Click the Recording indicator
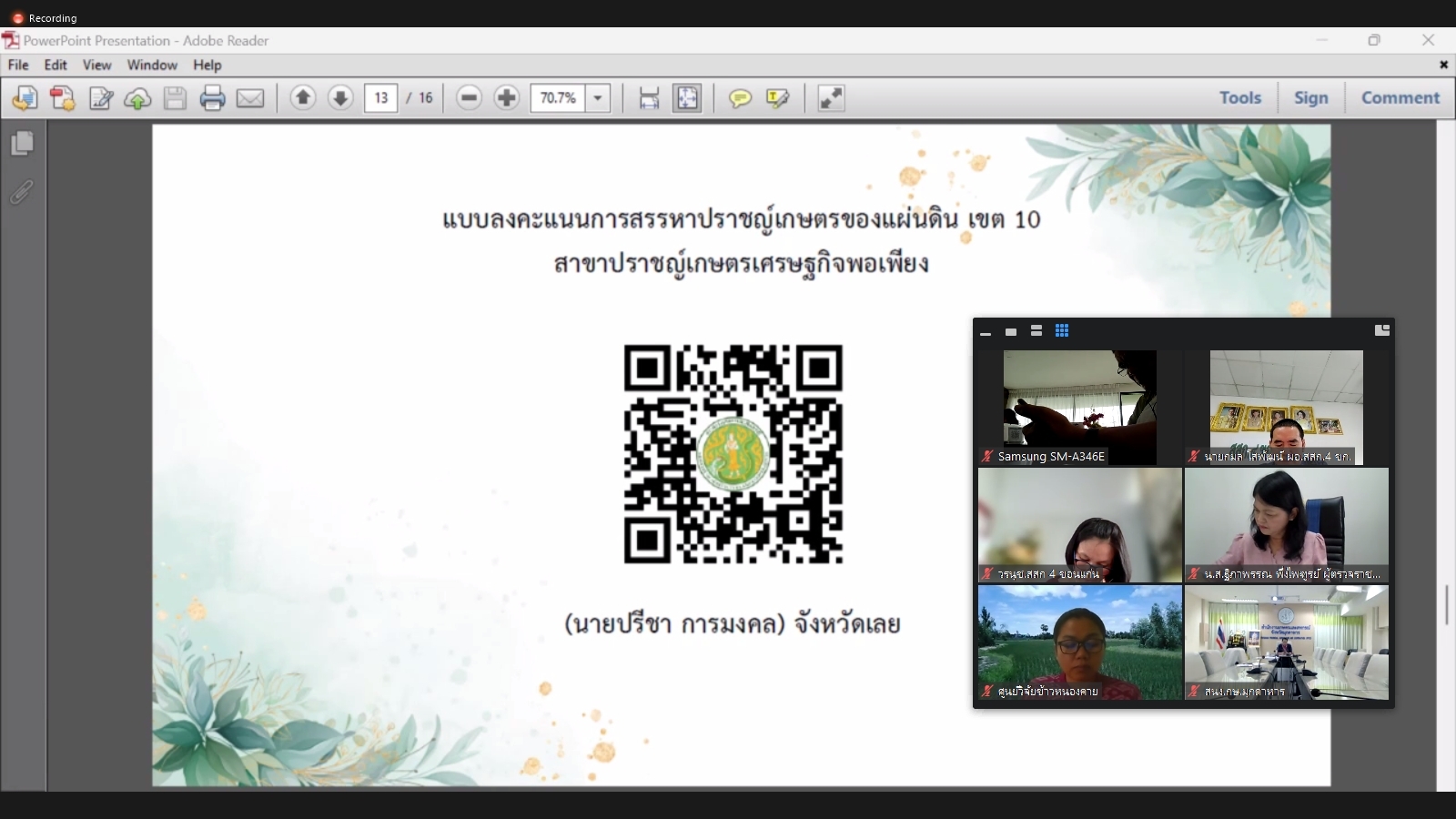Screen dimensions: 1456x819 point(45,17)
